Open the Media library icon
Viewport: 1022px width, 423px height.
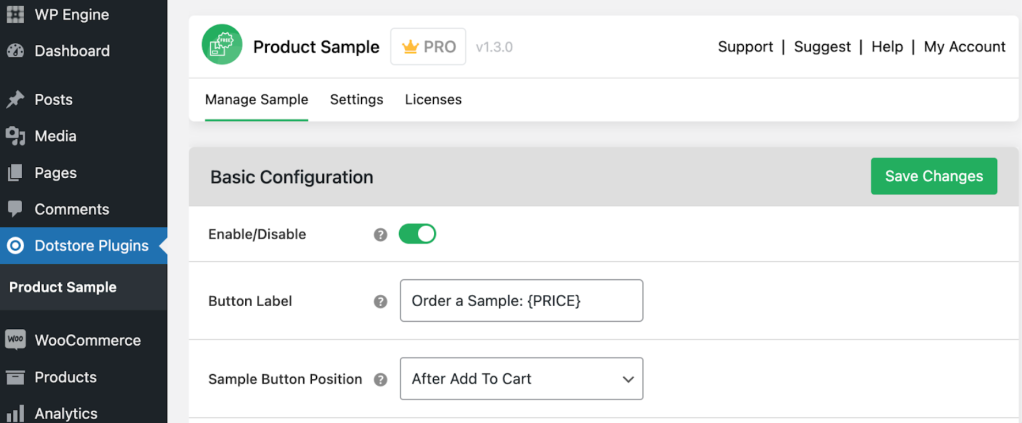tap(15, 136)
